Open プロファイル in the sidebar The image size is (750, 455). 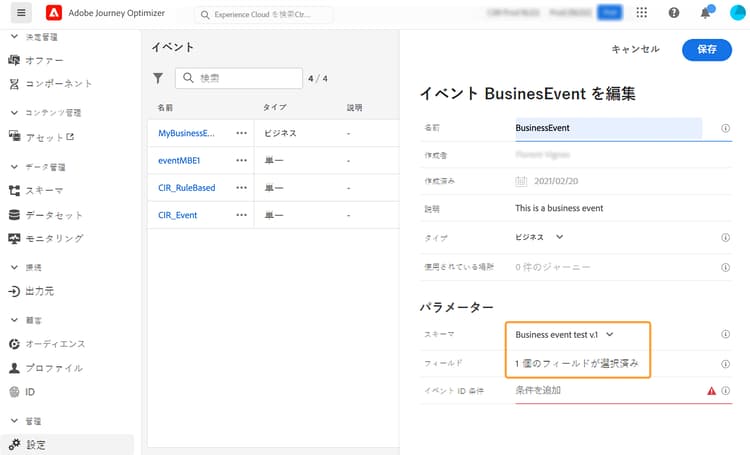point(54,367)
